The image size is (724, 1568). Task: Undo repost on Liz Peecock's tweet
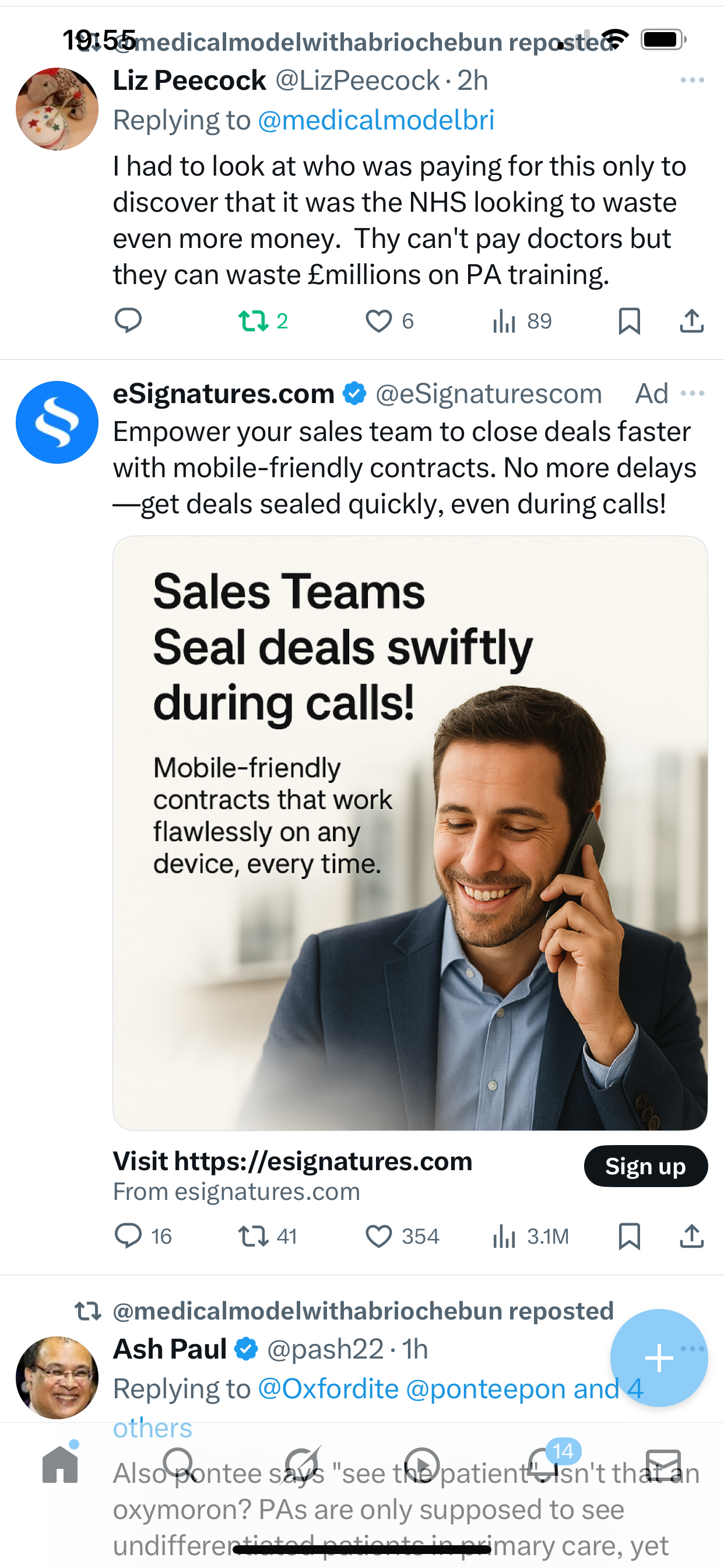pos(262,321)
